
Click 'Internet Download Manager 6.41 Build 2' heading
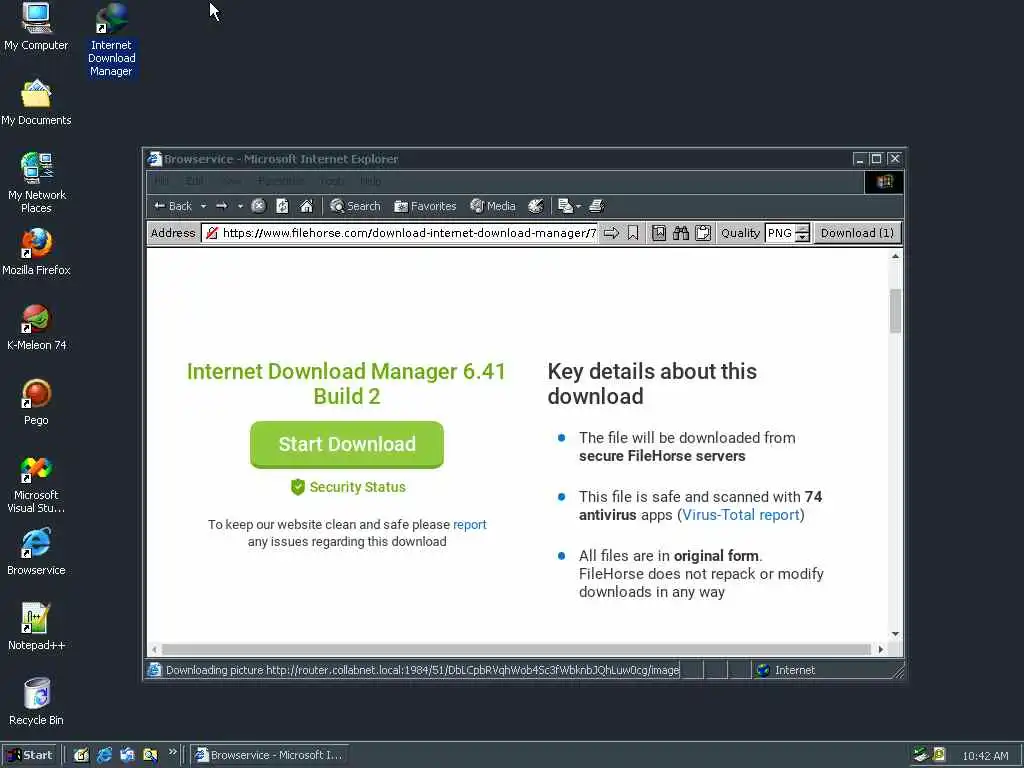346,384
